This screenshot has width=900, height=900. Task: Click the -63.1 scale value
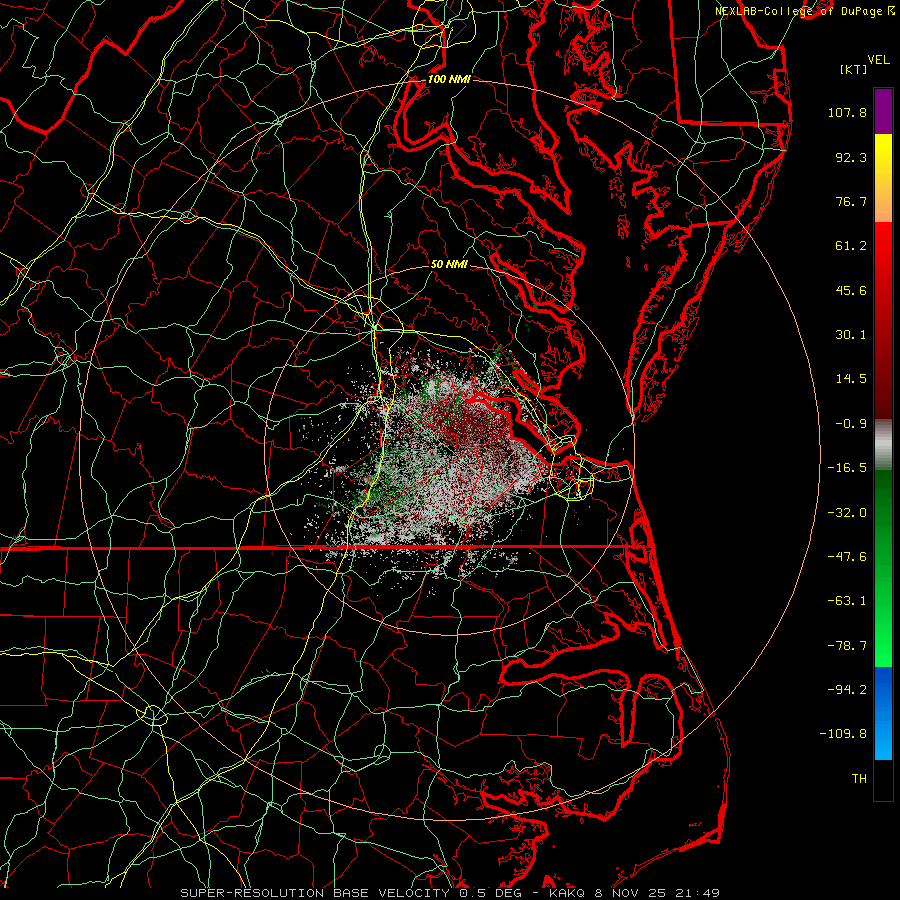tap(847, 601)
